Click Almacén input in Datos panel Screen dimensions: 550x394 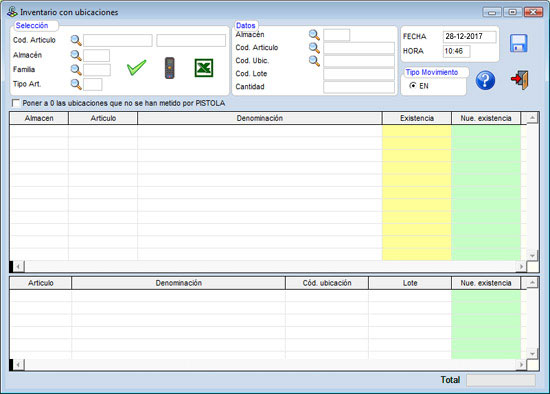[337, 35]
